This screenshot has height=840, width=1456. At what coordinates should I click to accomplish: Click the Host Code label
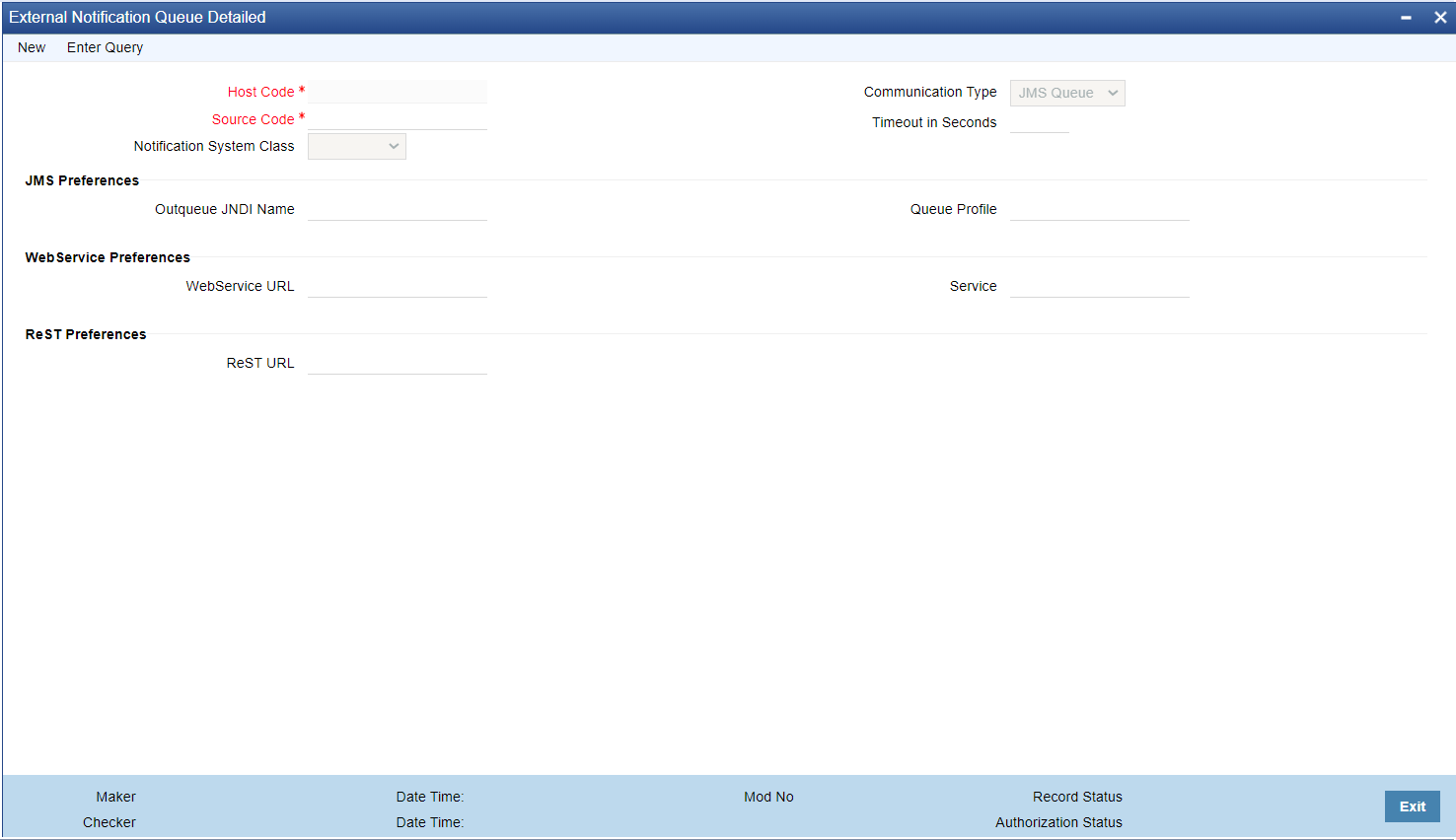(260, 92)
